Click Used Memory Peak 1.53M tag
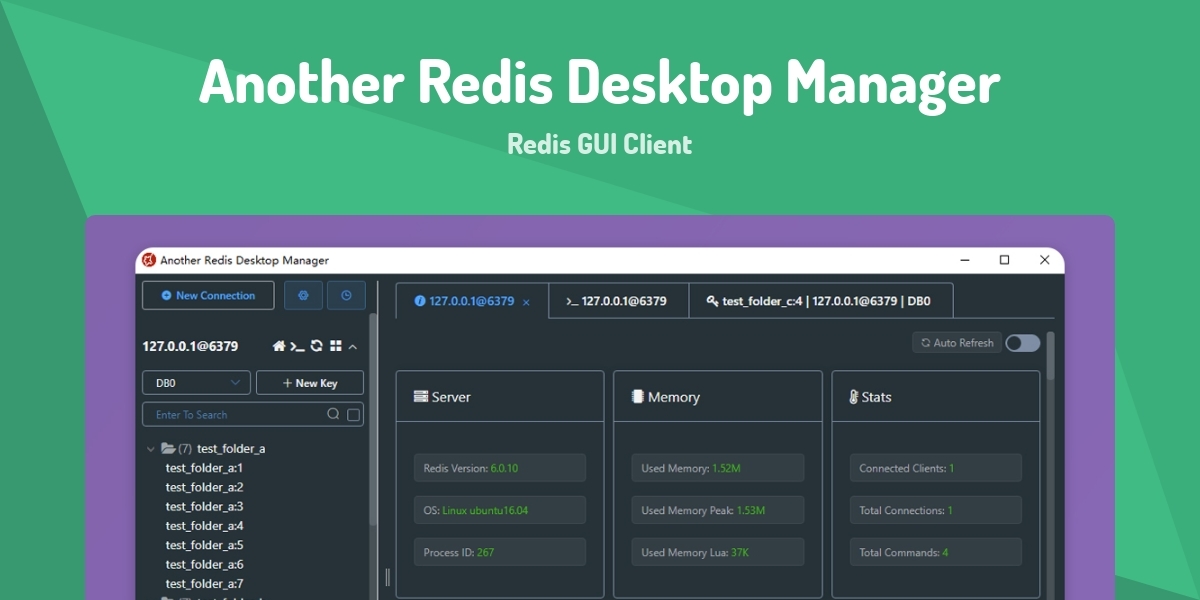Image resolution: width=1200 pixels, height=600 pixels. (x=718, y=510)
